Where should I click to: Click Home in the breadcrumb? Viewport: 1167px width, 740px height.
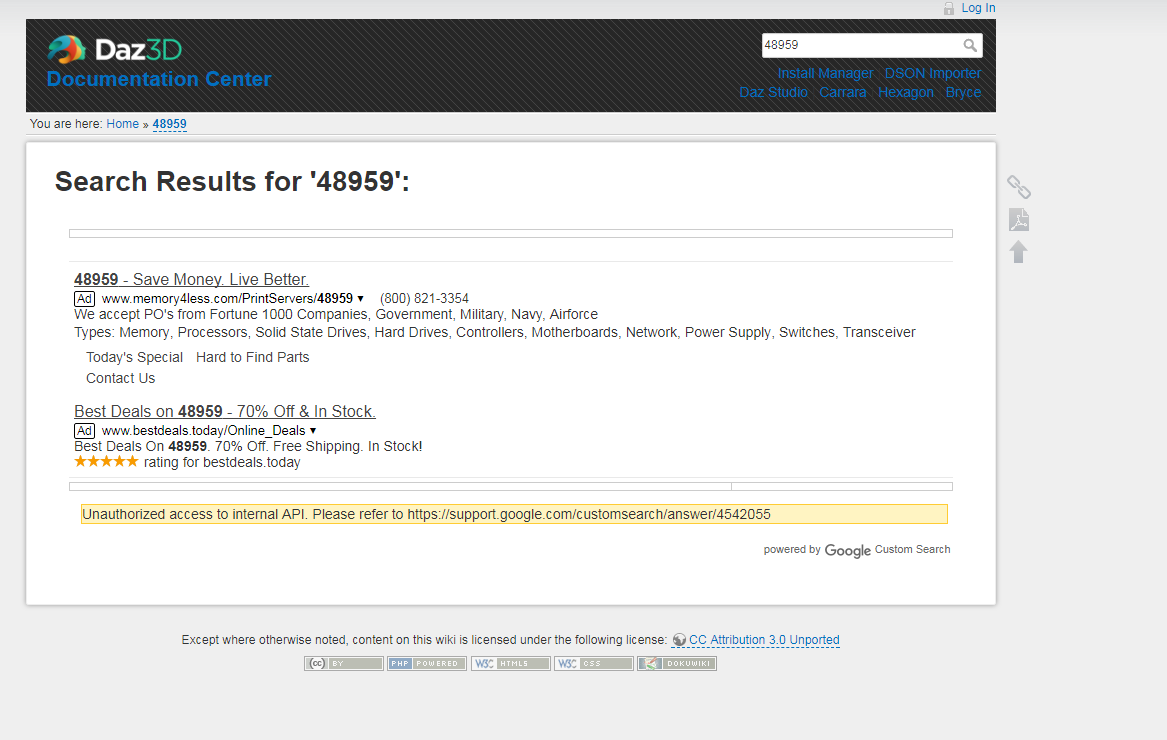(123, 124)
